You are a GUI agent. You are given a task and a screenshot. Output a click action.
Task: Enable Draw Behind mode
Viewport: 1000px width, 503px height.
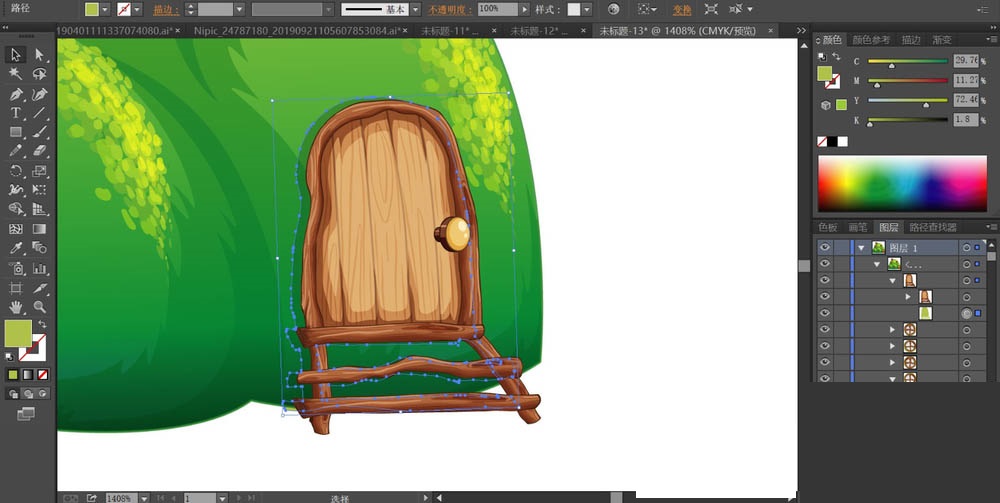point(28,394)
